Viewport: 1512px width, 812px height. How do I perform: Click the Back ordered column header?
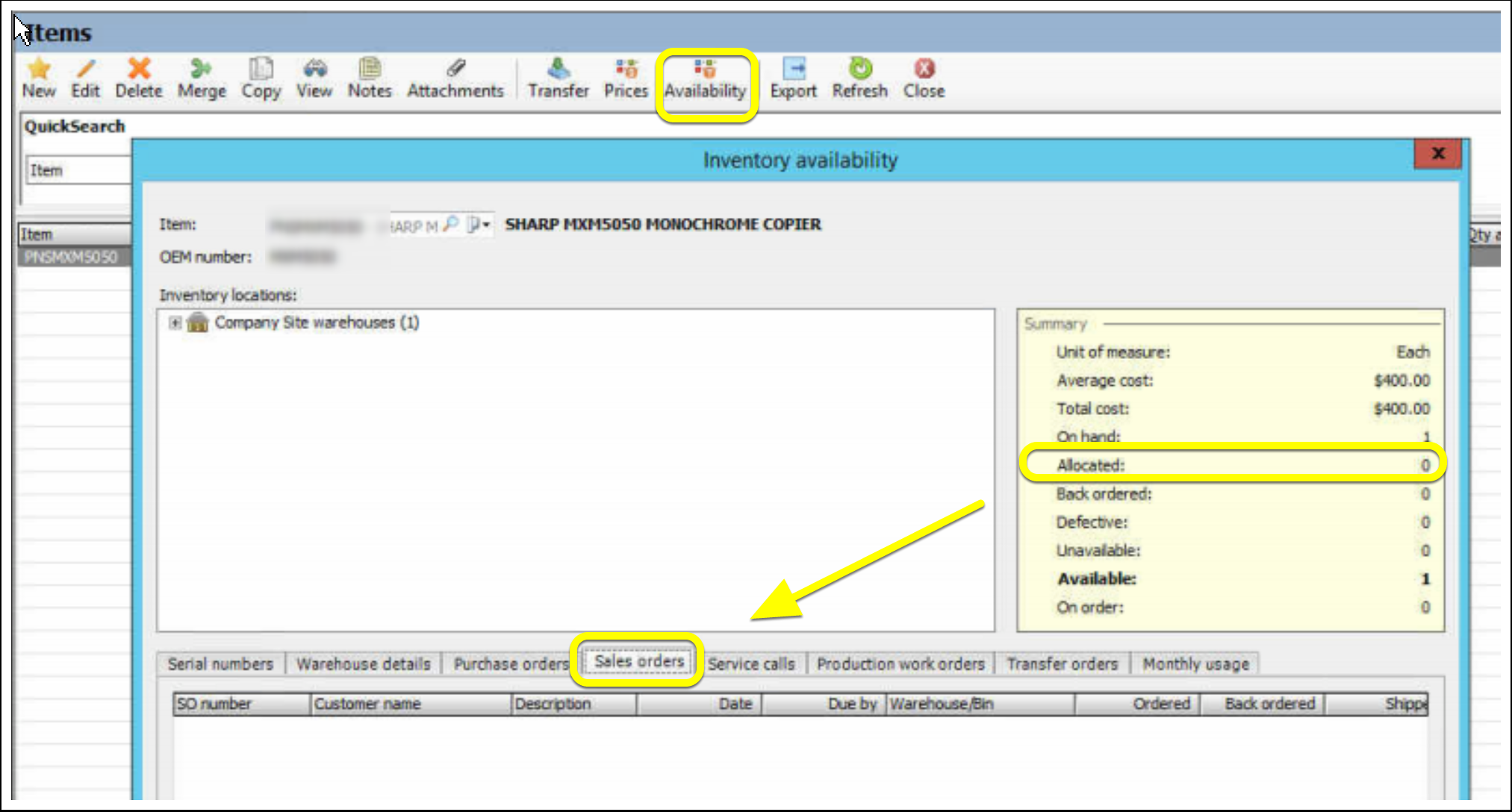1263,704
